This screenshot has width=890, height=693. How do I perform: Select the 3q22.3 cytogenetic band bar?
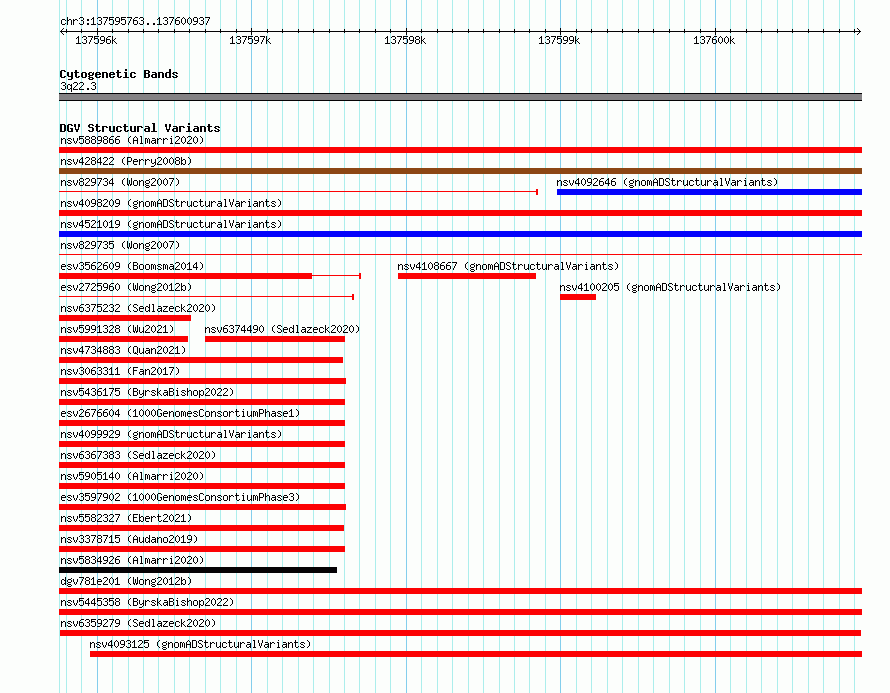coord(460,97)
